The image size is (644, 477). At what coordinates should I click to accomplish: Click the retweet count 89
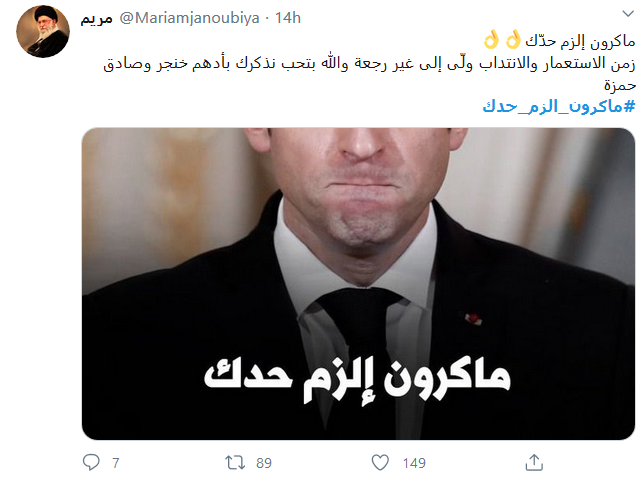264,463
